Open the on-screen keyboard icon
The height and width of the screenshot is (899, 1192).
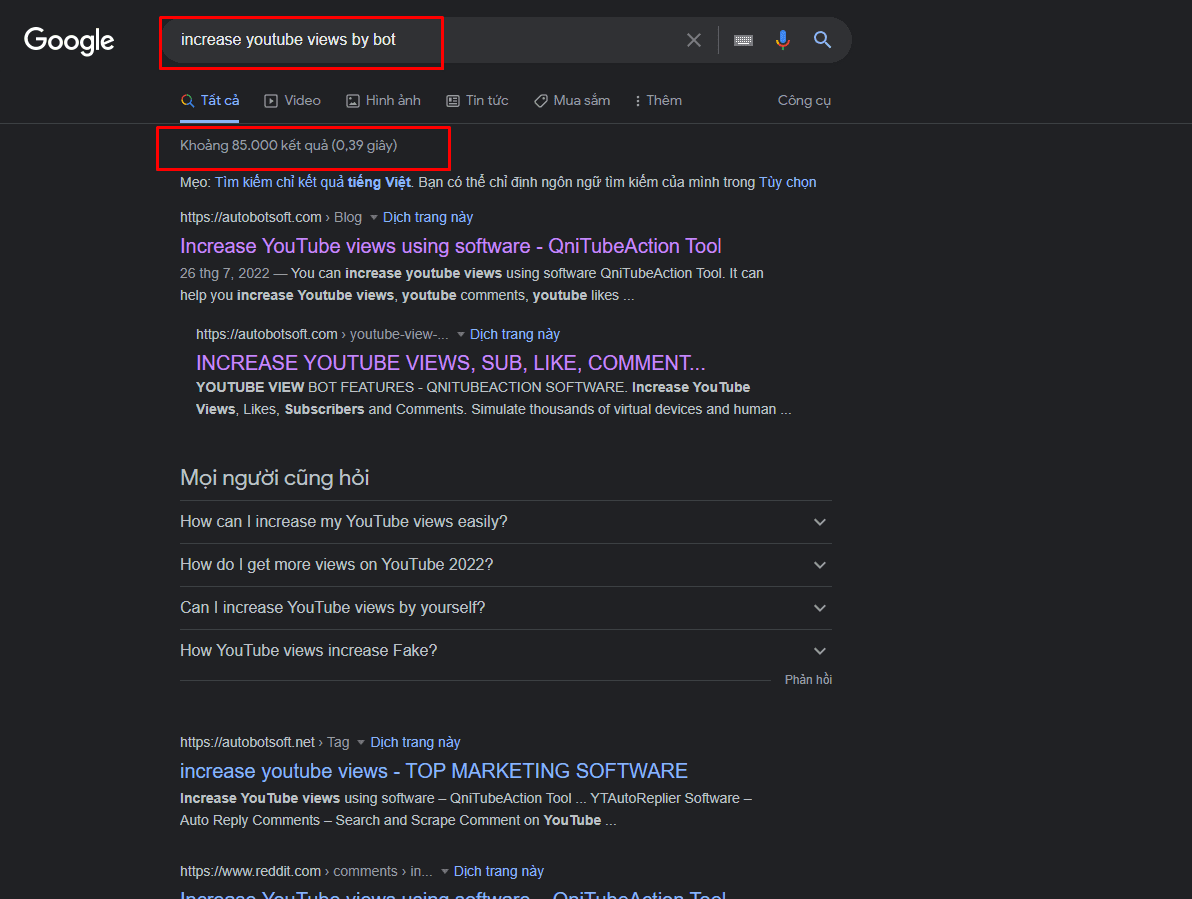(x=743, y=40)
